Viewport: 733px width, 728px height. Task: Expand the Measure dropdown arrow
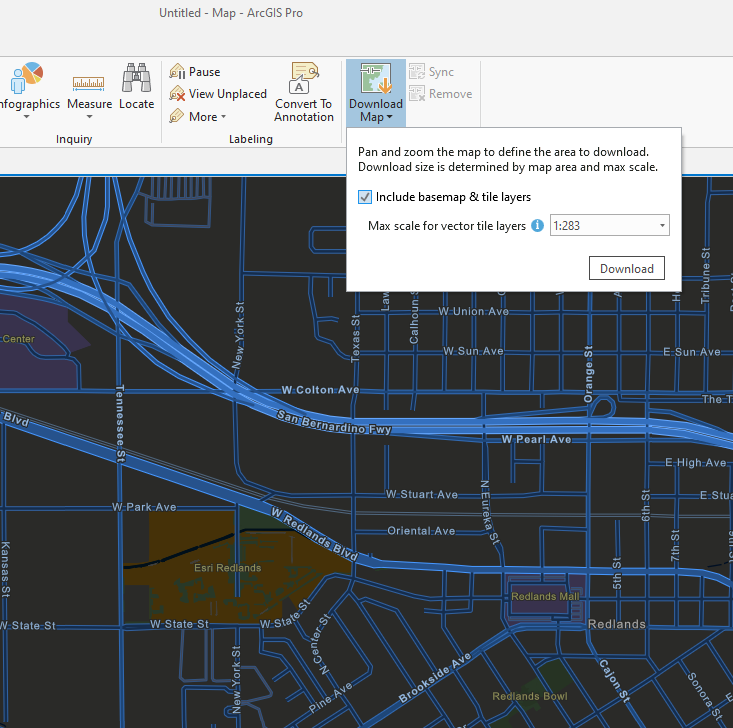(x=89, y=116)
